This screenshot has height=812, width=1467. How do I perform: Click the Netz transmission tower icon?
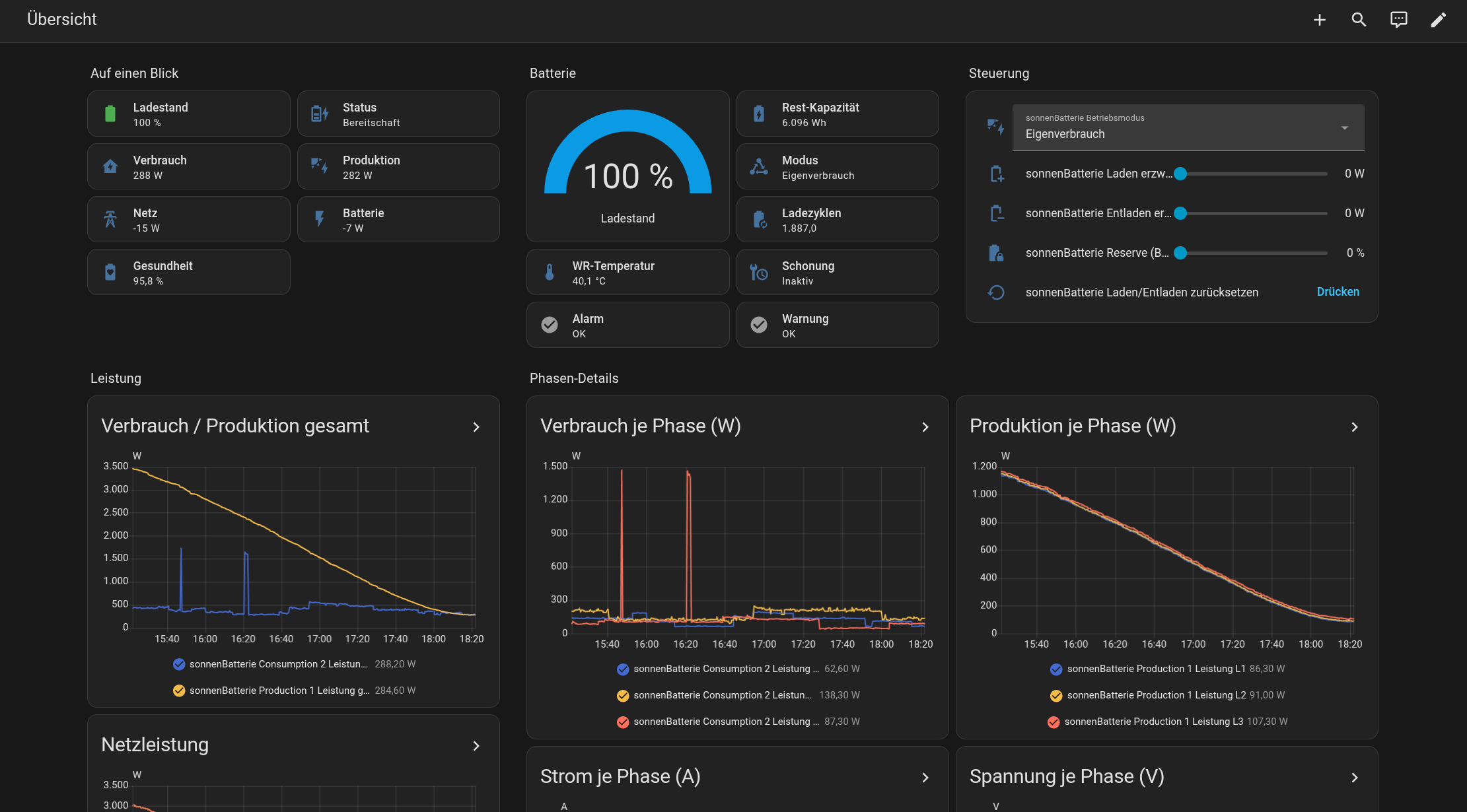click(x=110, y=219)
